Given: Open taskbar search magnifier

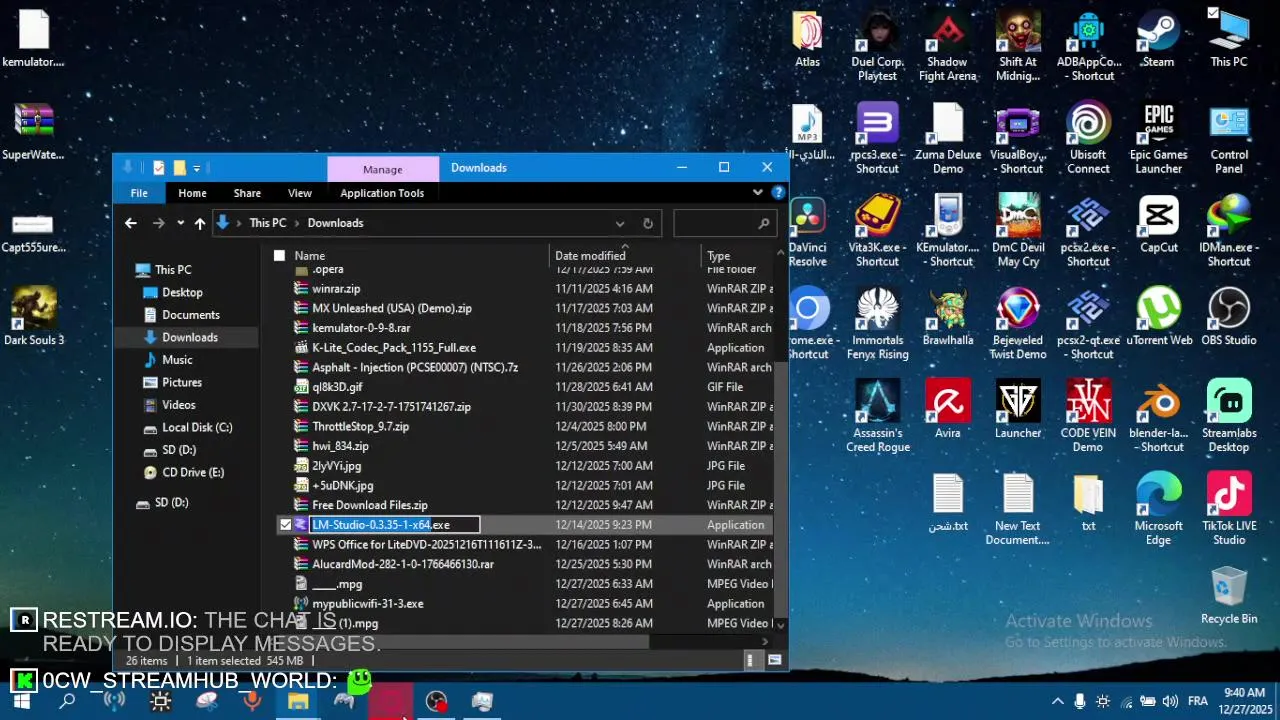Looking at the screenshot, I should click(67, 701).
